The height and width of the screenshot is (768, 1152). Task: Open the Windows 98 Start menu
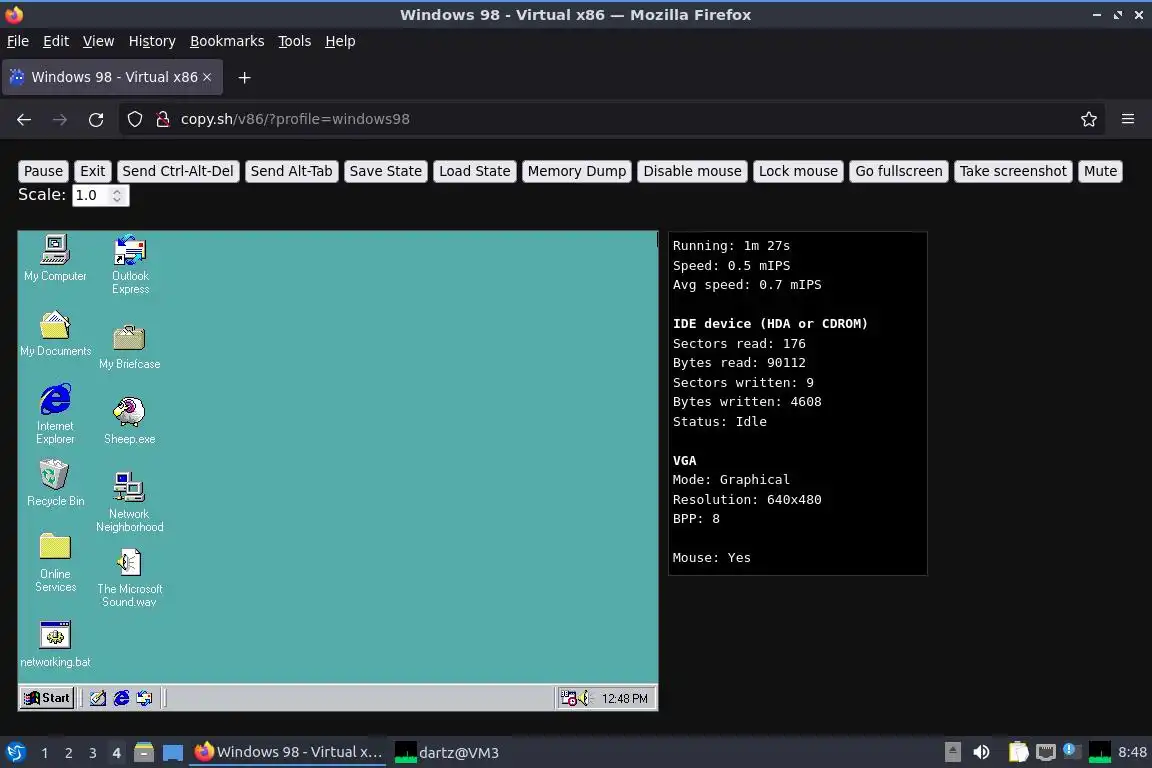[x=47, y=698]
